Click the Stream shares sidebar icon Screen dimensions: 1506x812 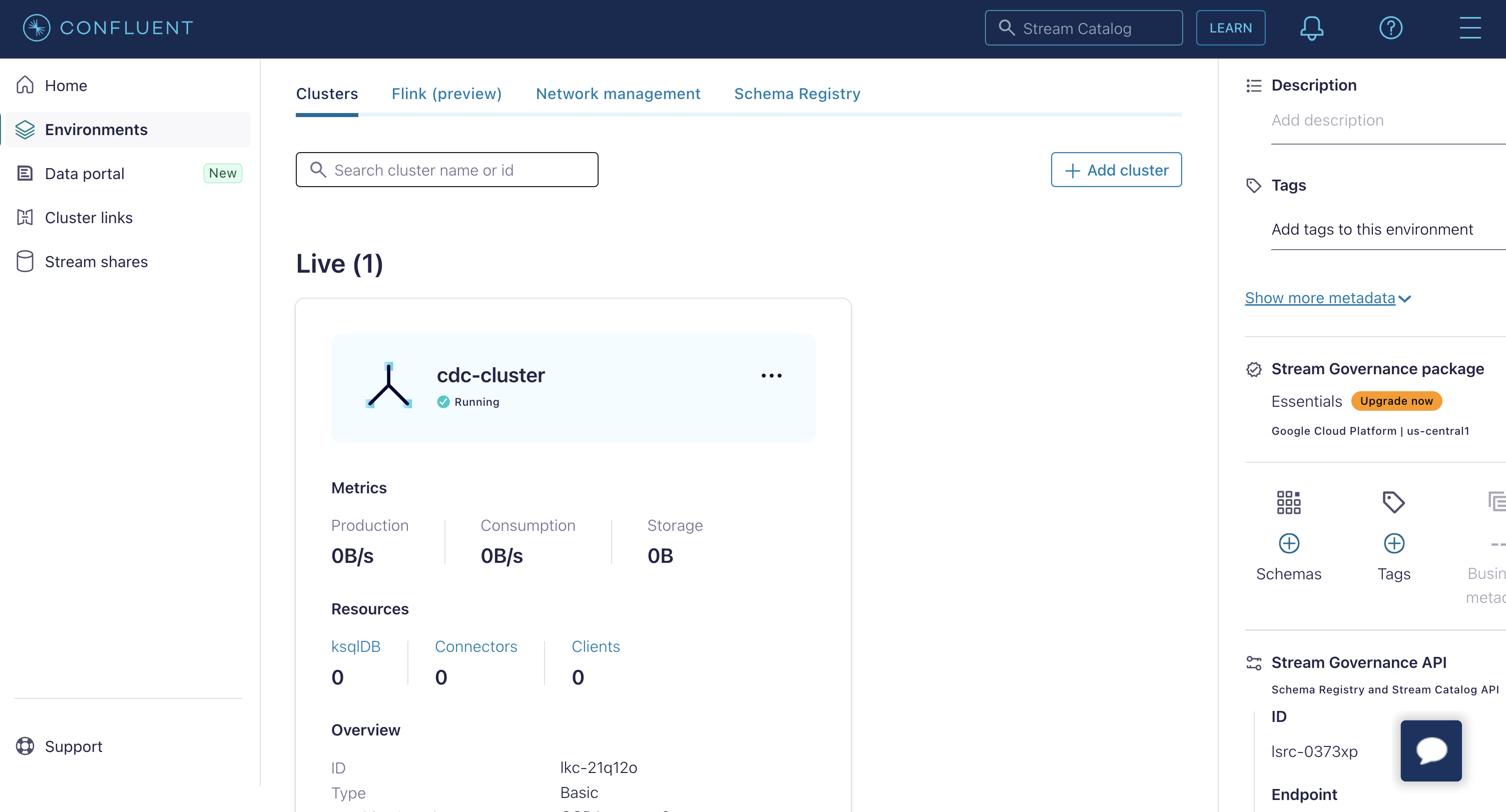point(25,261)
